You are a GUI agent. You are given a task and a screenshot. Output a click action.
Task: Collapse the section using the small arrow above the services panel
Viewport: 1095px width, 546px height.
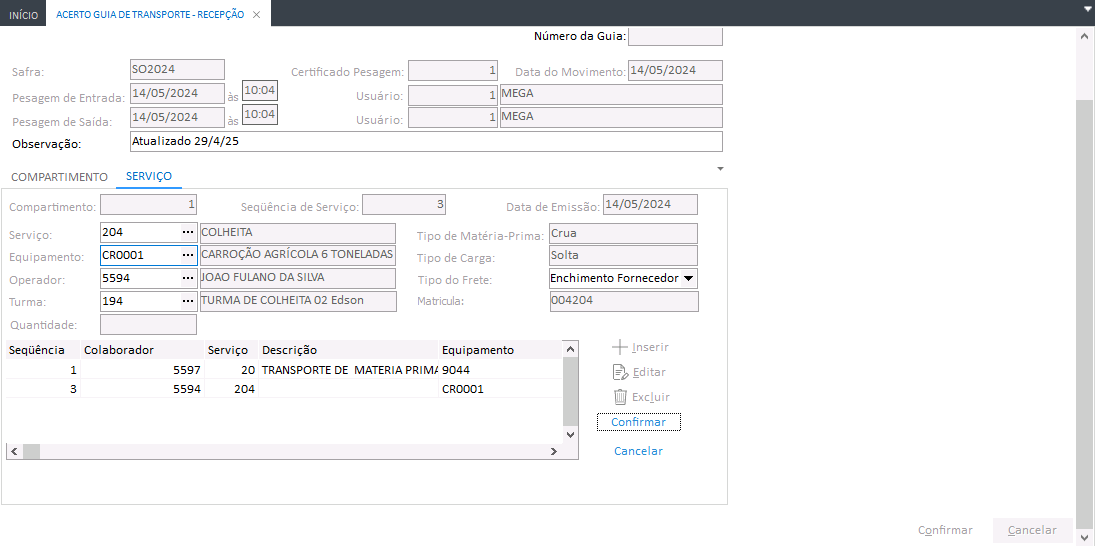721,169
